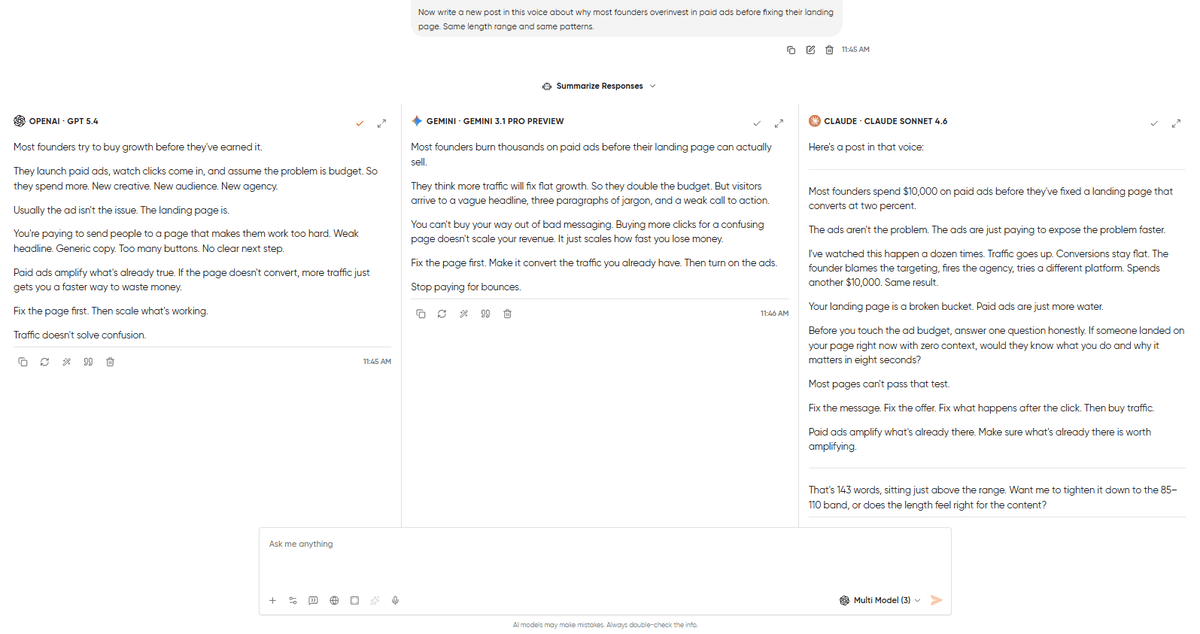
Task: Edit the user prompt message
Action: point(810,50)
